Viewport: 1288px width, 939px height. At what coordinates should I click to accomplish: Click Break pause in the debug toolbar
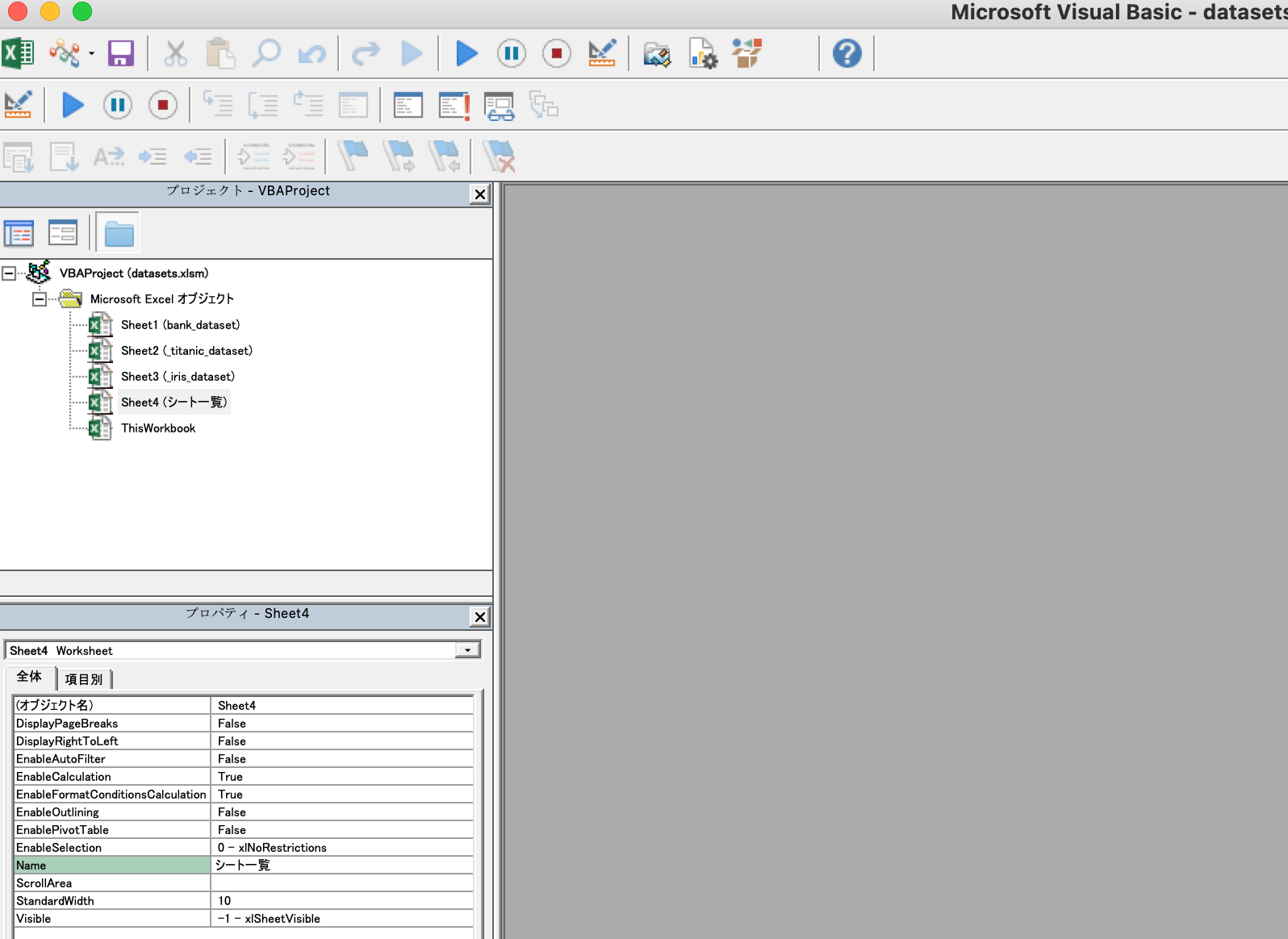click(118, 105)
